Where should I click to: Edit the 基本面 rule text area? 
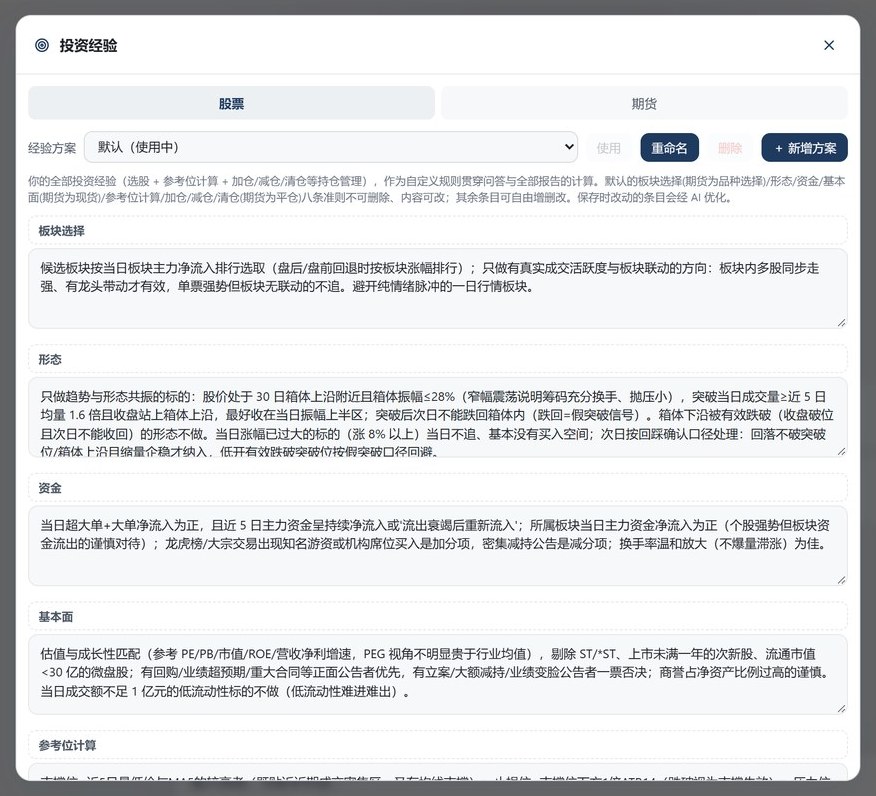438,674
